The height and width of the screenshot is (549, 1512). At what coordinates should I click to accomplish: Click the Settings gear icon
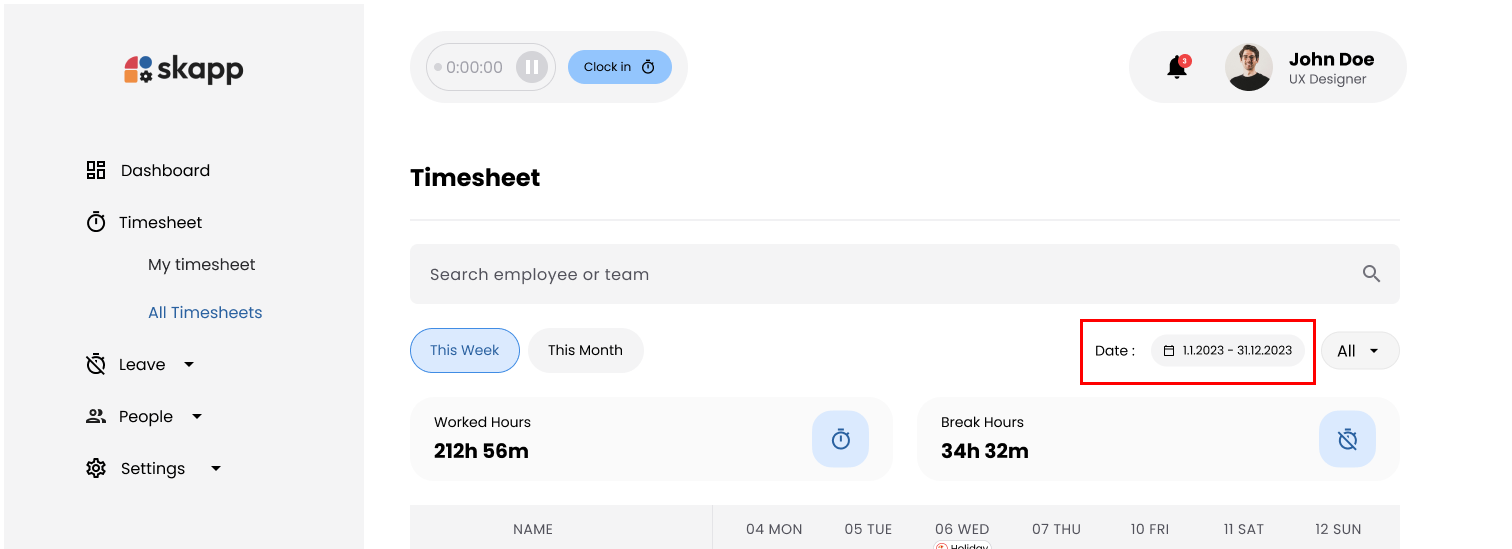pos(96,468)
